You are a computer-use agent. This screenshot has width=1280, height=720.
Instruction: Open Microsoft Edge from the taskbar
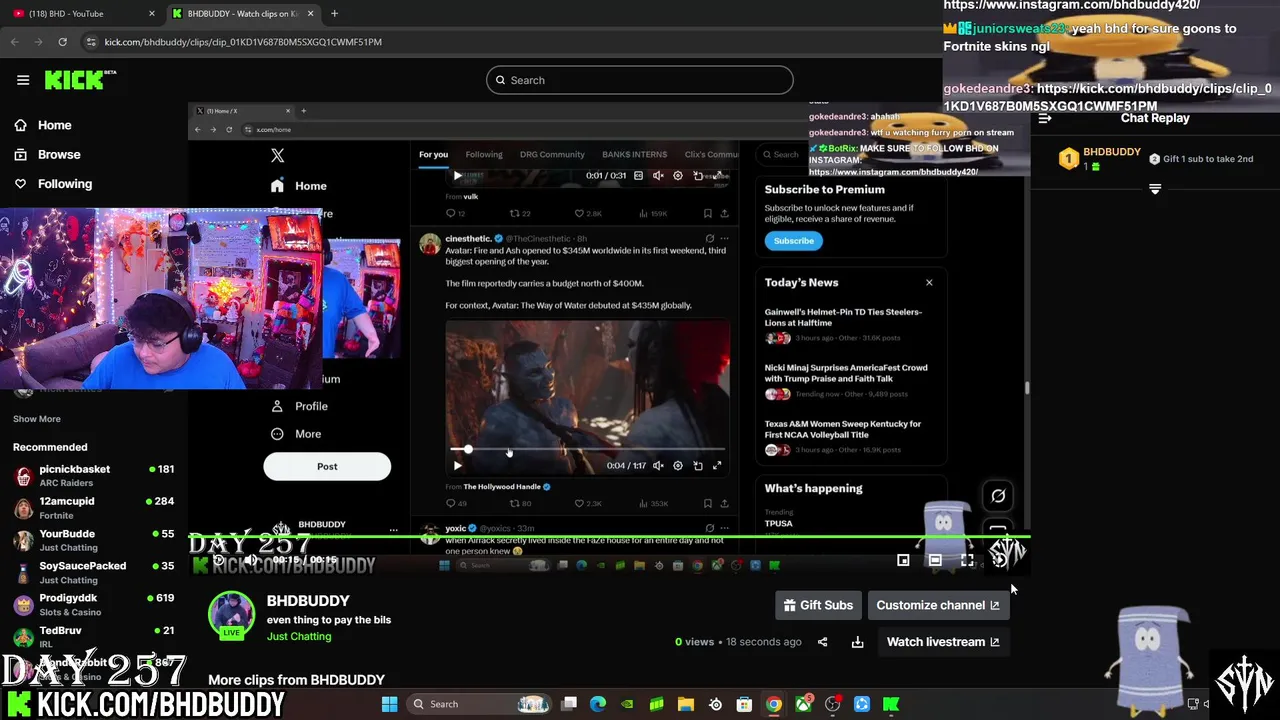point(598,704)
